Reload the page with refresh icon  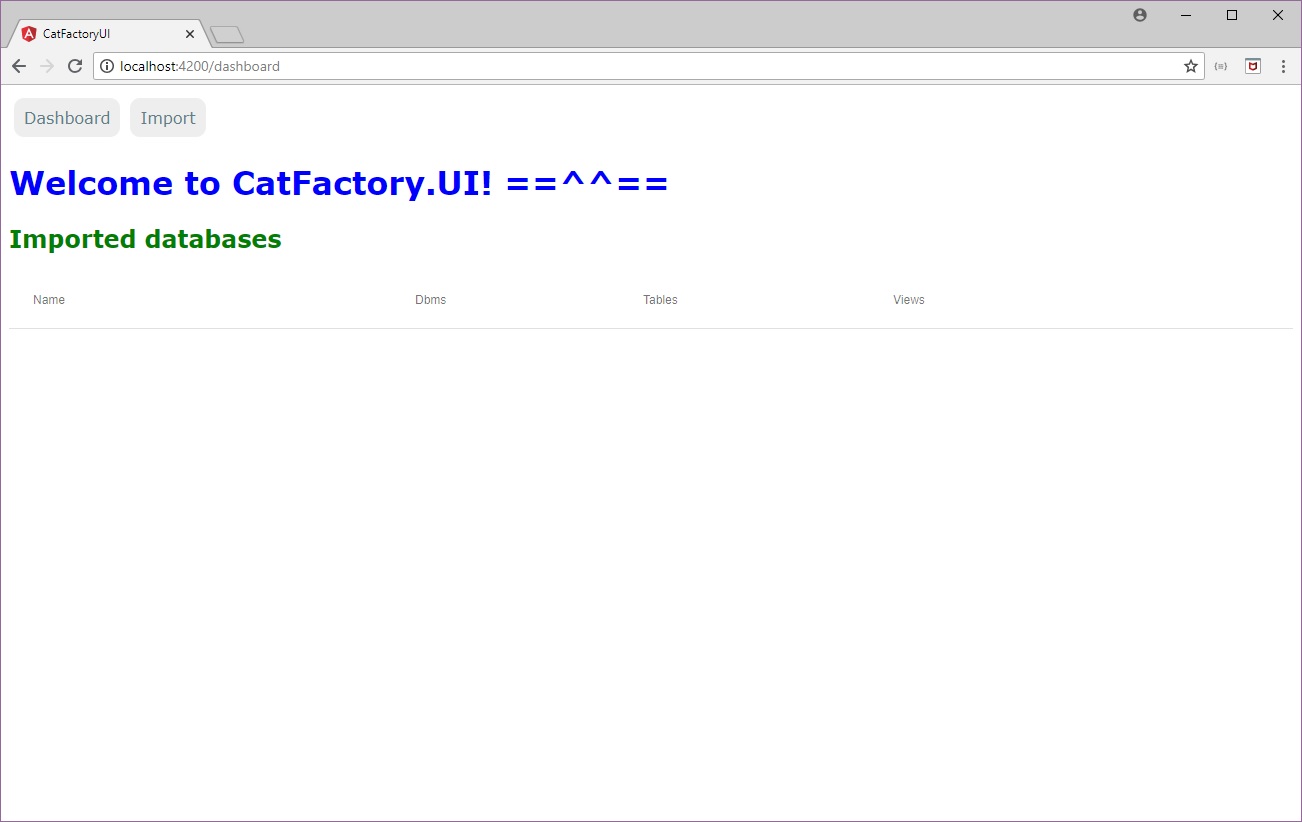pyautogui.click(x=75, y=66)
